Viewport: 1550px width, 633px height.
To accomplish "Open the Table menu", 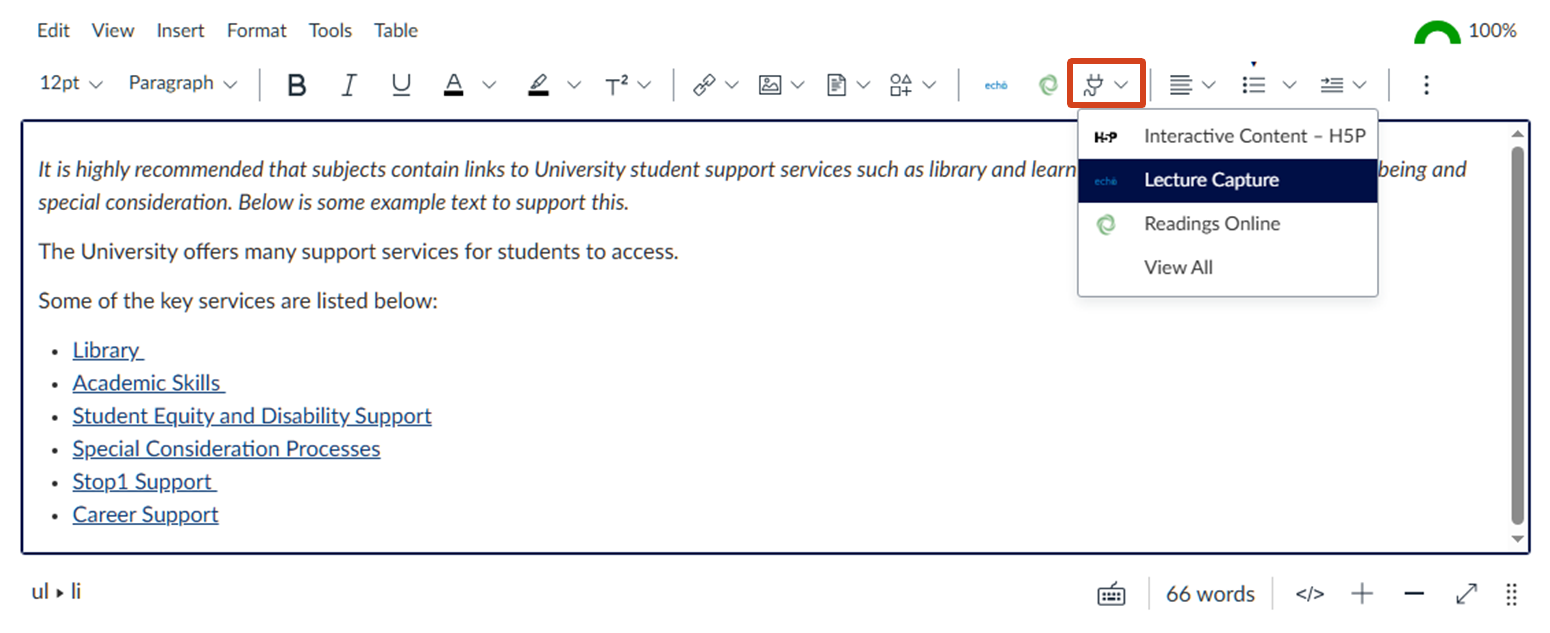I will 396,31.
